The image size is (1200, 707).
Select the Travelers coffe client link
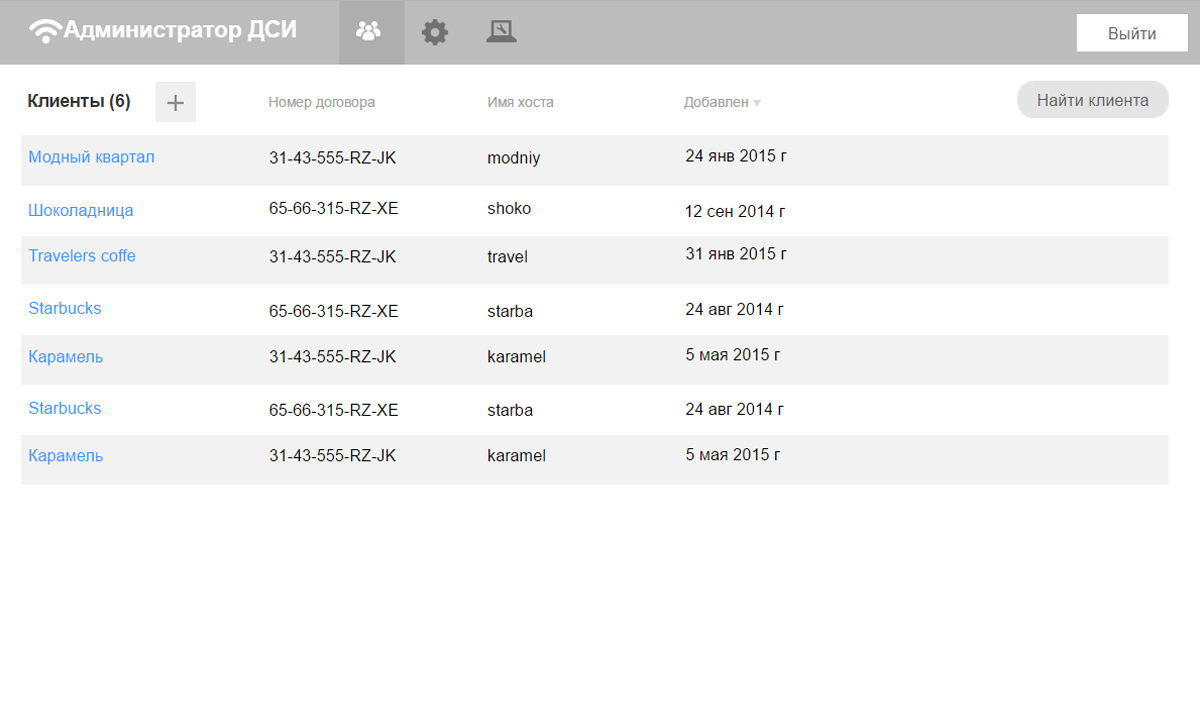(x=82, y=256)
